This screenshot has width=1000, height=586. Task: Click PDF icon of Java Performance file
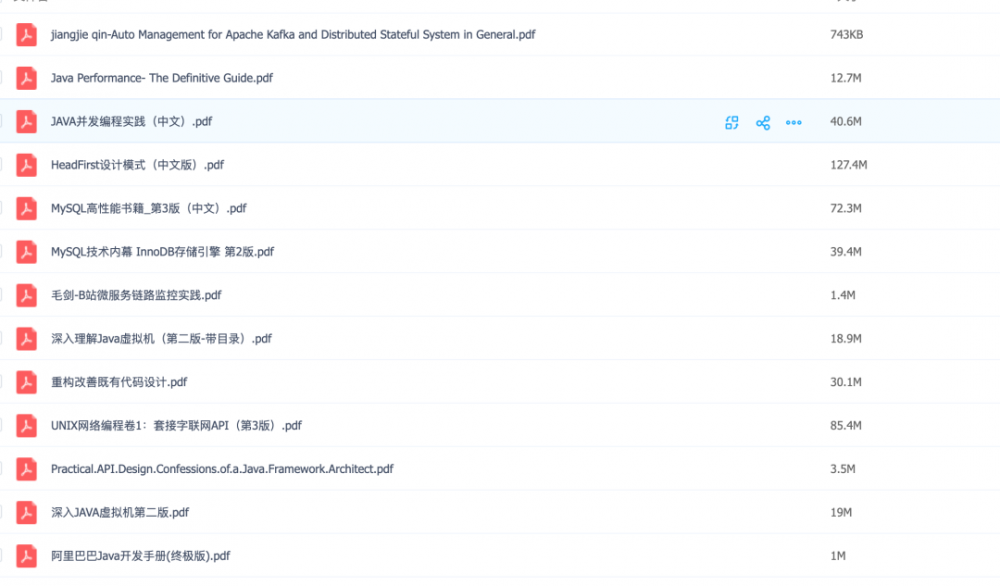pos(26,78)
